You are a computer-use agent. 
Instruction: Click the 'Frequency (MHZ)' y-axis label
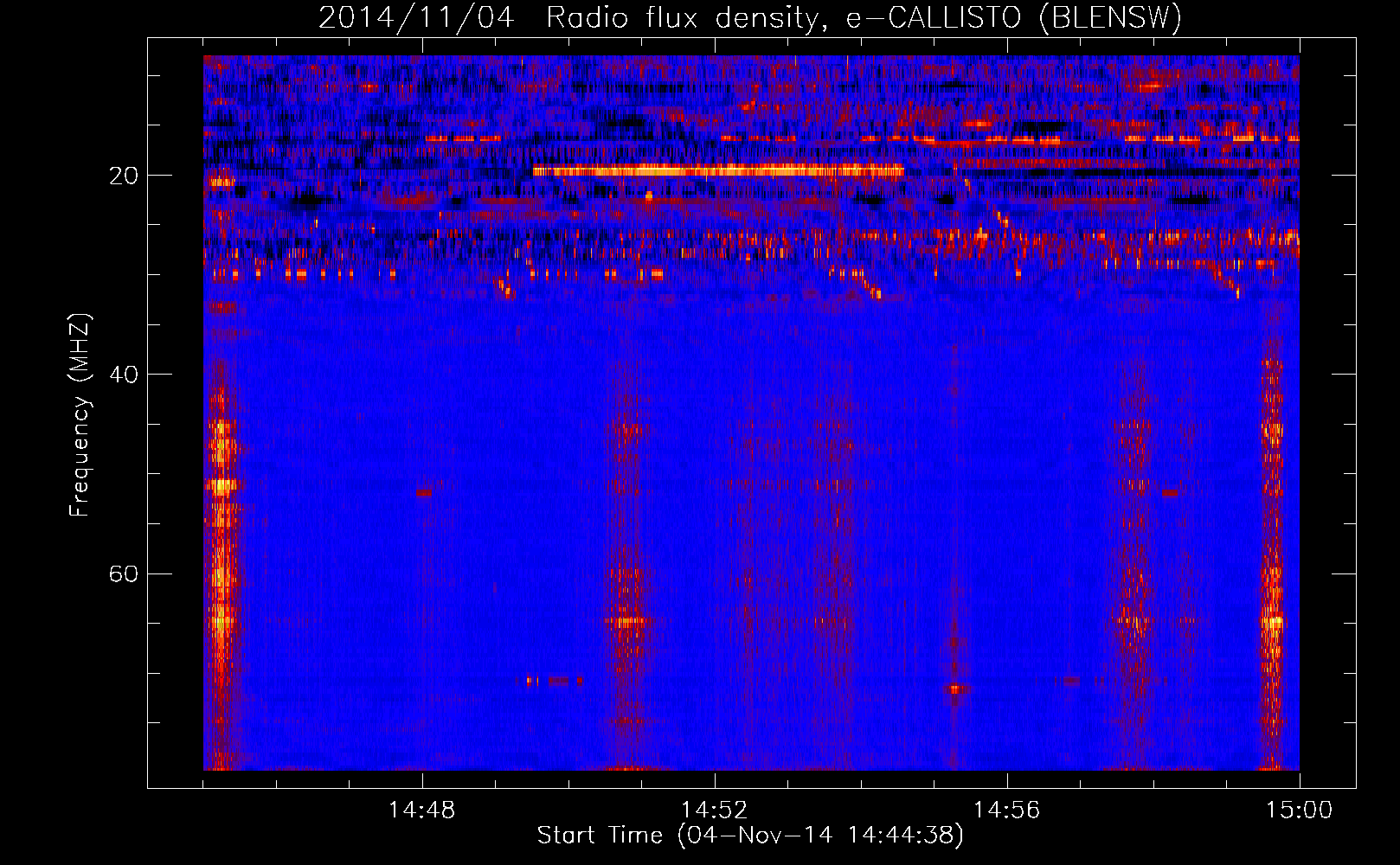tap(79, 415)
